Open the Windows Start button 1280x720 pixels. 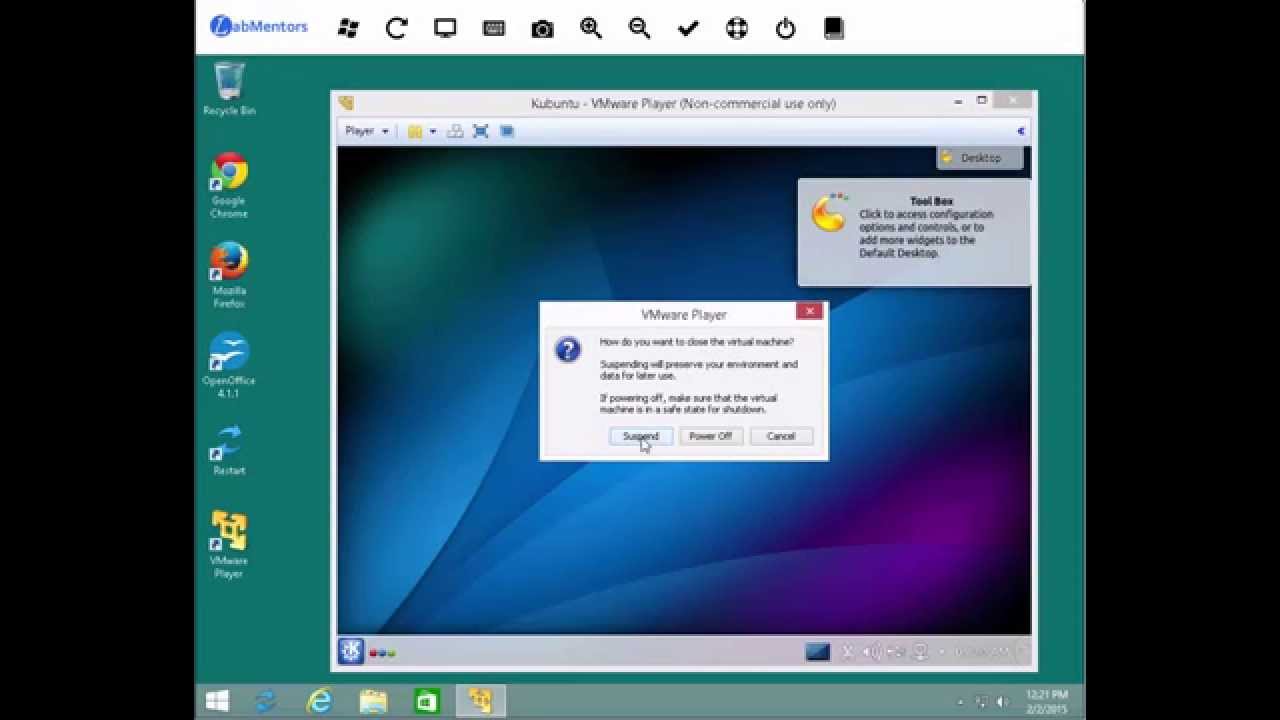217,701
